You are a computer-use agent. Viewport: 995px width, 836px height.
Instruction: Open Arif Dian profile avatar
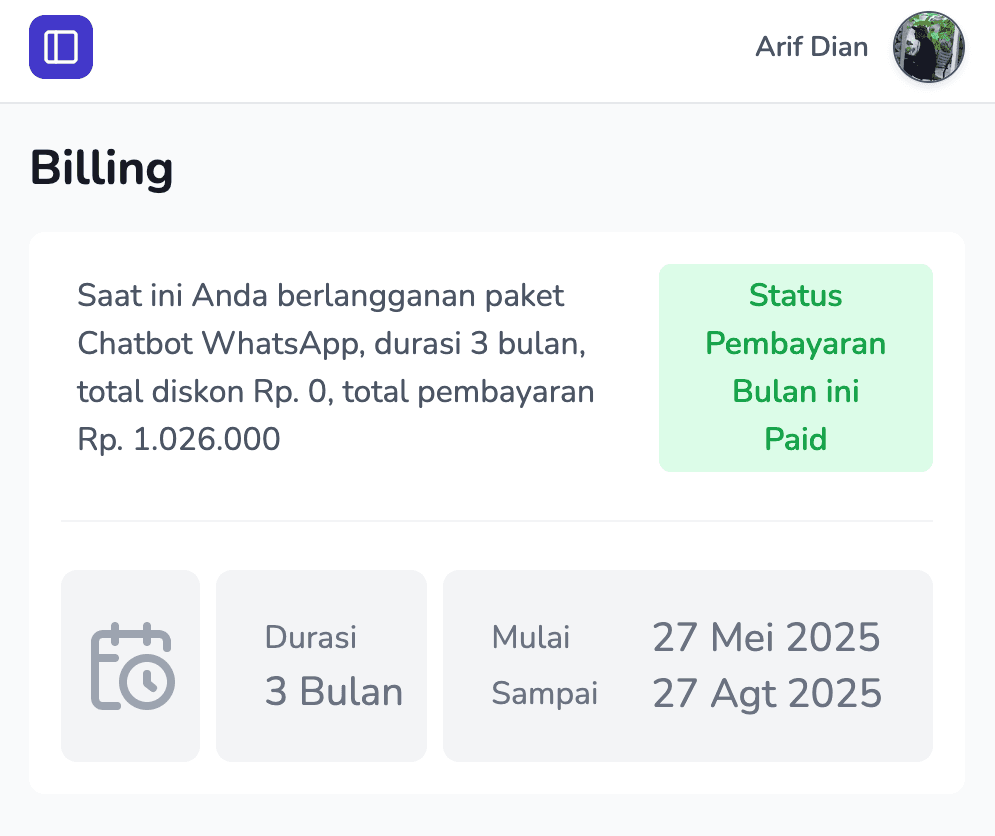tap(928, 47)
